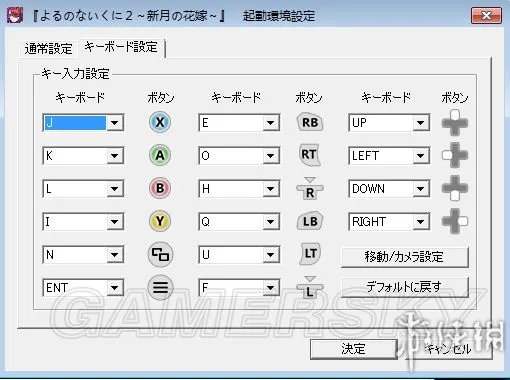This screenshot has height=380, width=510.
Task: Click the yellow Y button icon
Action: coord(160,221)
